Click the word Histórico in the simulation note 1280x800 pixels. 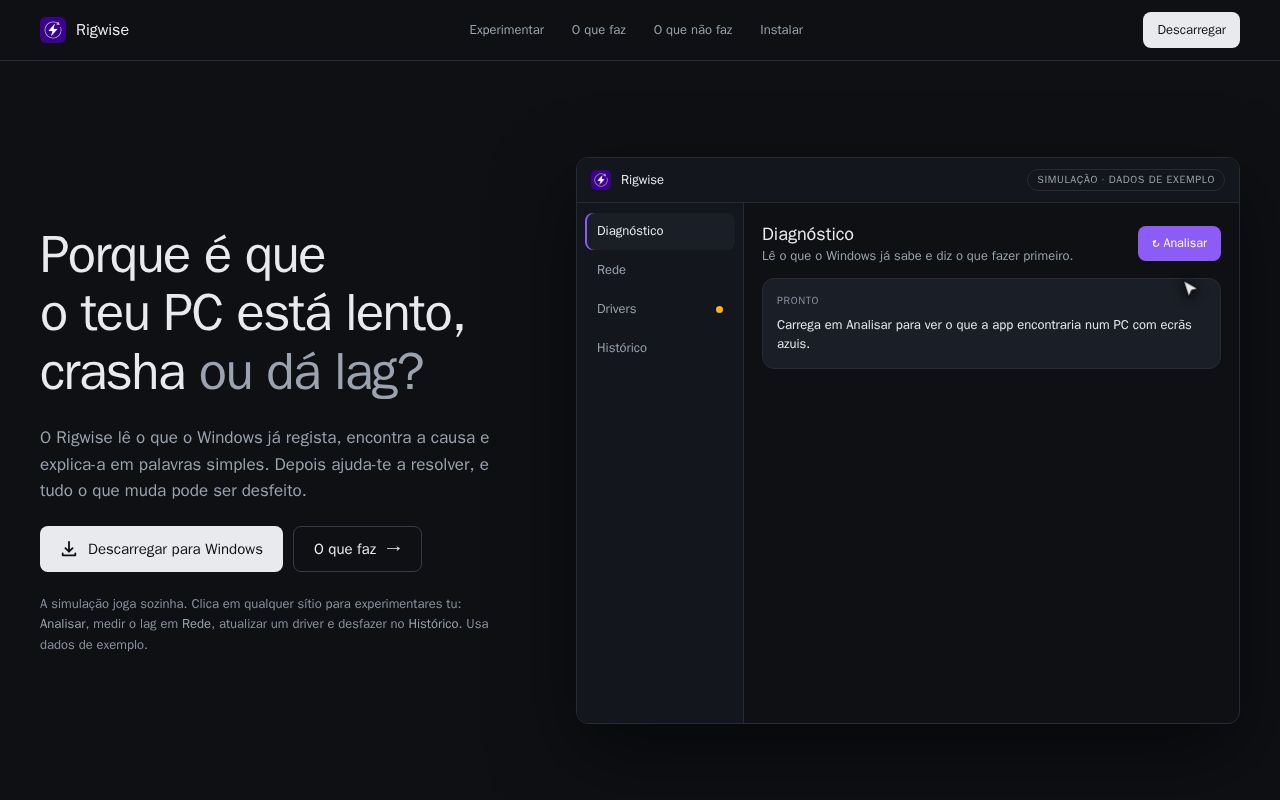coord(434,624)
